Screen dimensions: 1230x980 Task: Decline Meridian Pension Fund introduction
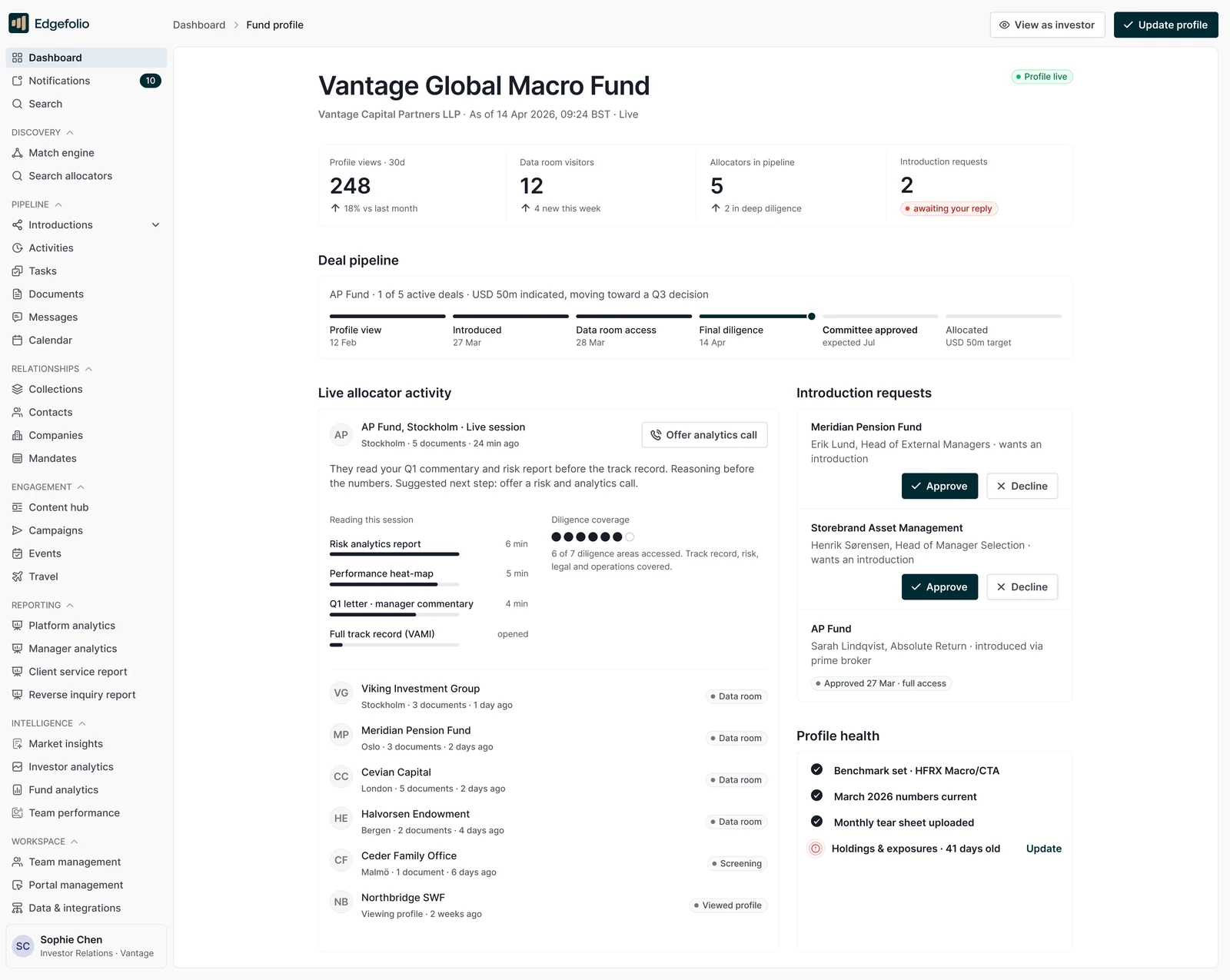(x=1022, y=486)
